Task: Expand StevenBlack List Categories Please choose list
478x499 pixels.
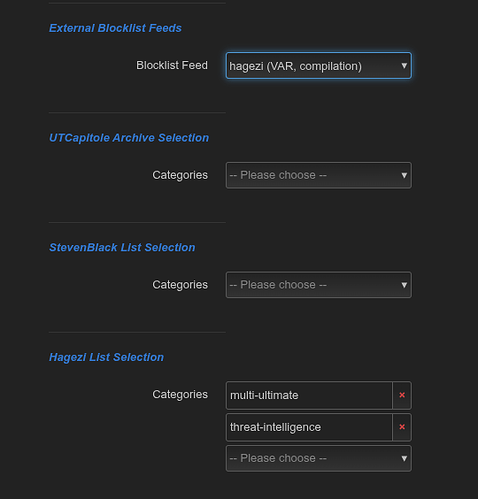Action: pyautogui.click(x=319, y=285)
